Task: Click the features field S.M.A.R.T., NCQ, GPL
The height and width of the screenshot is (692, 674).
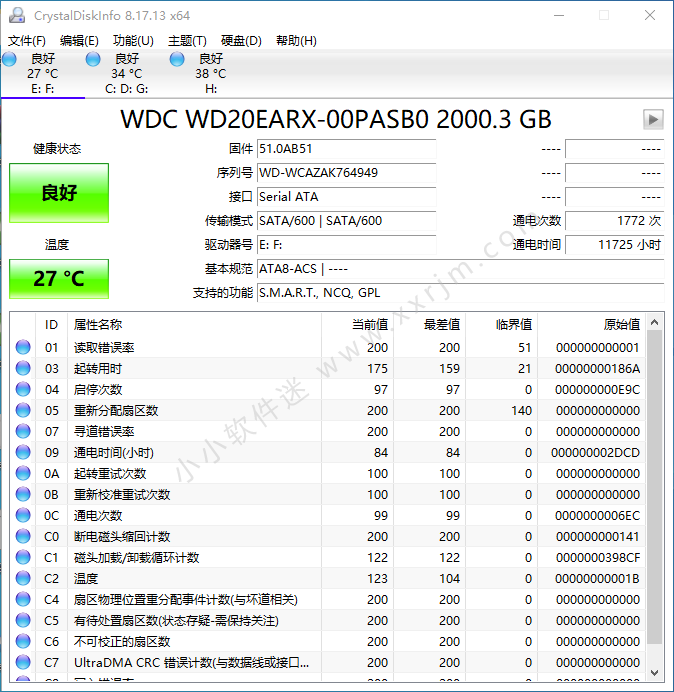Action: (461, 293)
